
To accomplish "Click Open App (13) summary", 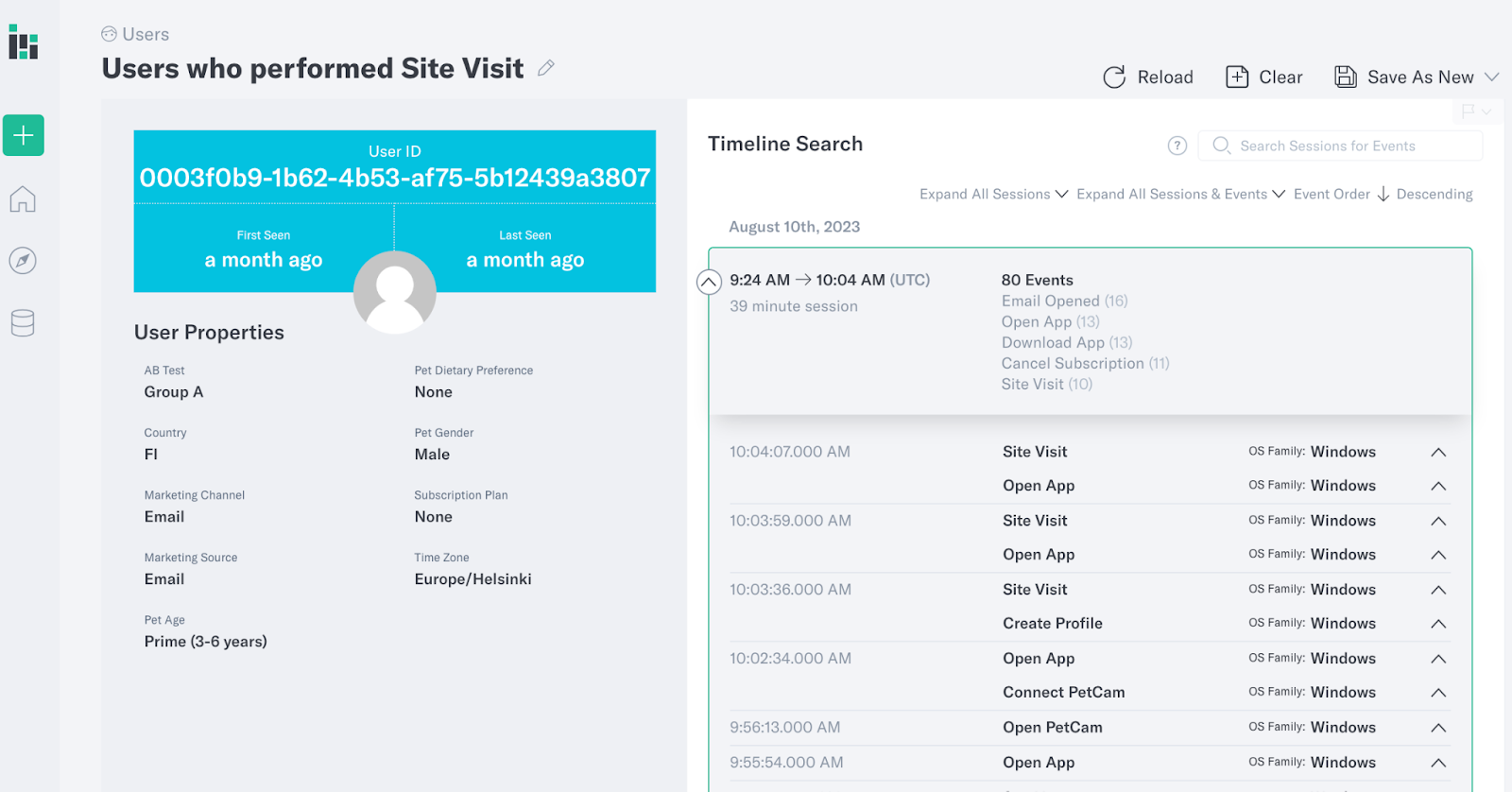I will (1051, 321).
